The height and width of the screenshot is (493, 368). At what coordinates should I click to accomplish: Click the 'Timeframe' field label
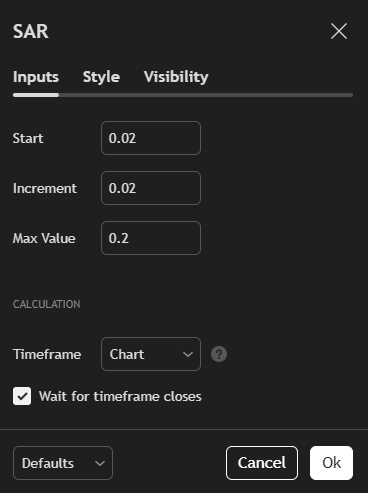coord(47,354)
